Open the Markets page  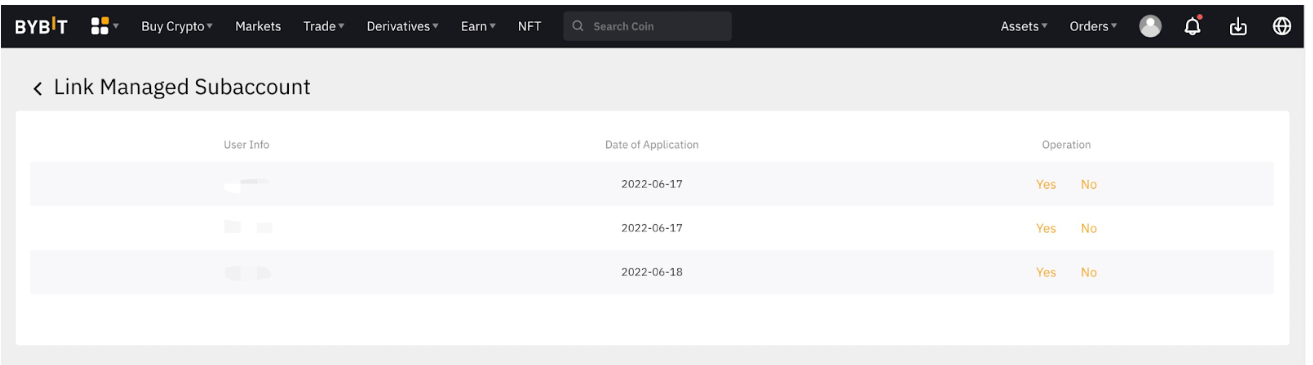coord(258,27)
